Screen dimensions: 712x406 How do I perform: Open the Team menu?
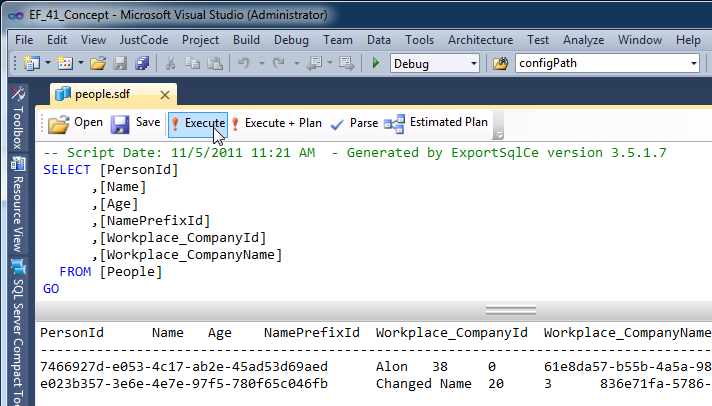(338, 40)
